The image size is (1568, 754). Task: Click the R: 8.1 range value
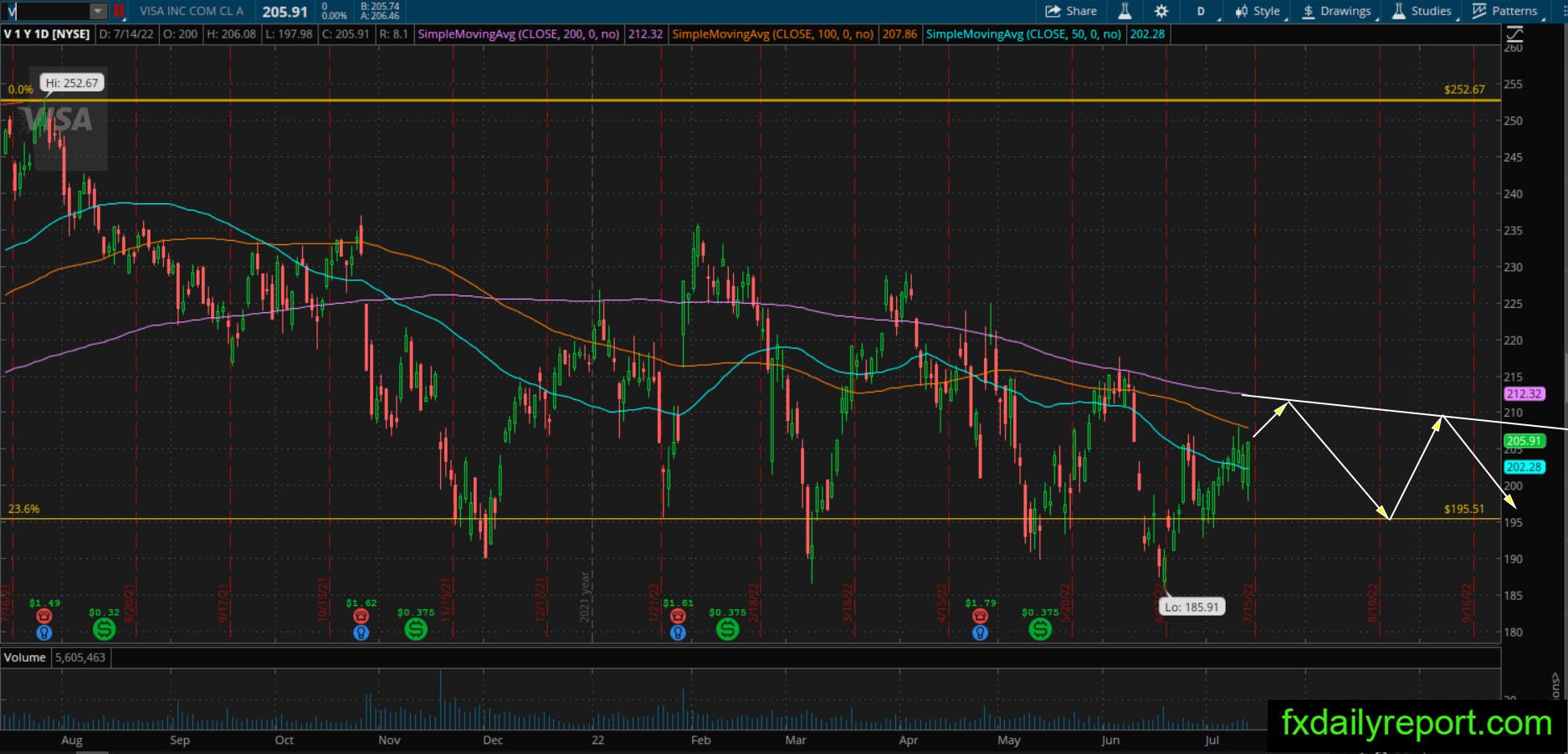tap(393, 34)
